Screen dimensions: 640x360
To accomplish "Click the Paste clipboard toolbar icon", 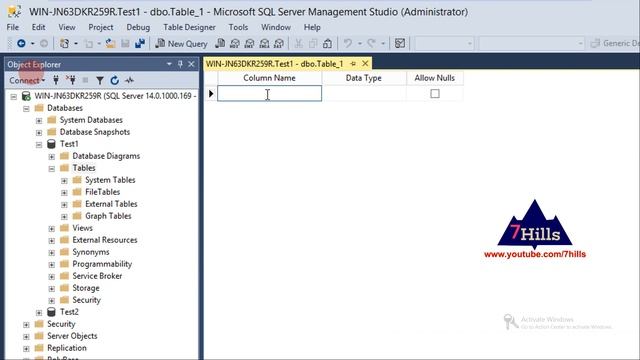I will pyautogui.click(x=327, y=43).
